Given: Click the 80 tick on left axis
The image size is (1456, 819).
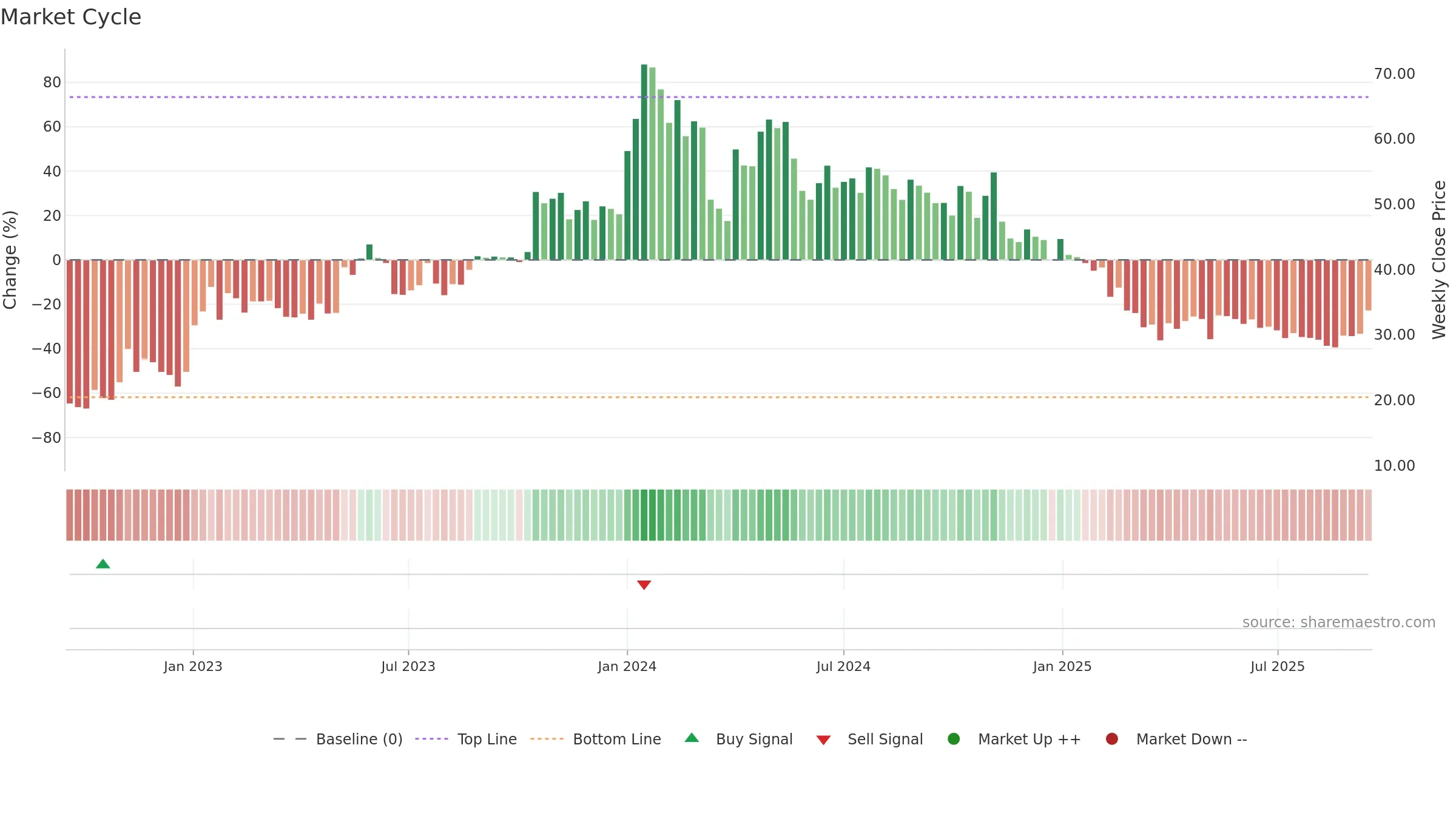Looking at the screenshot, I should [x=52, y=83].
